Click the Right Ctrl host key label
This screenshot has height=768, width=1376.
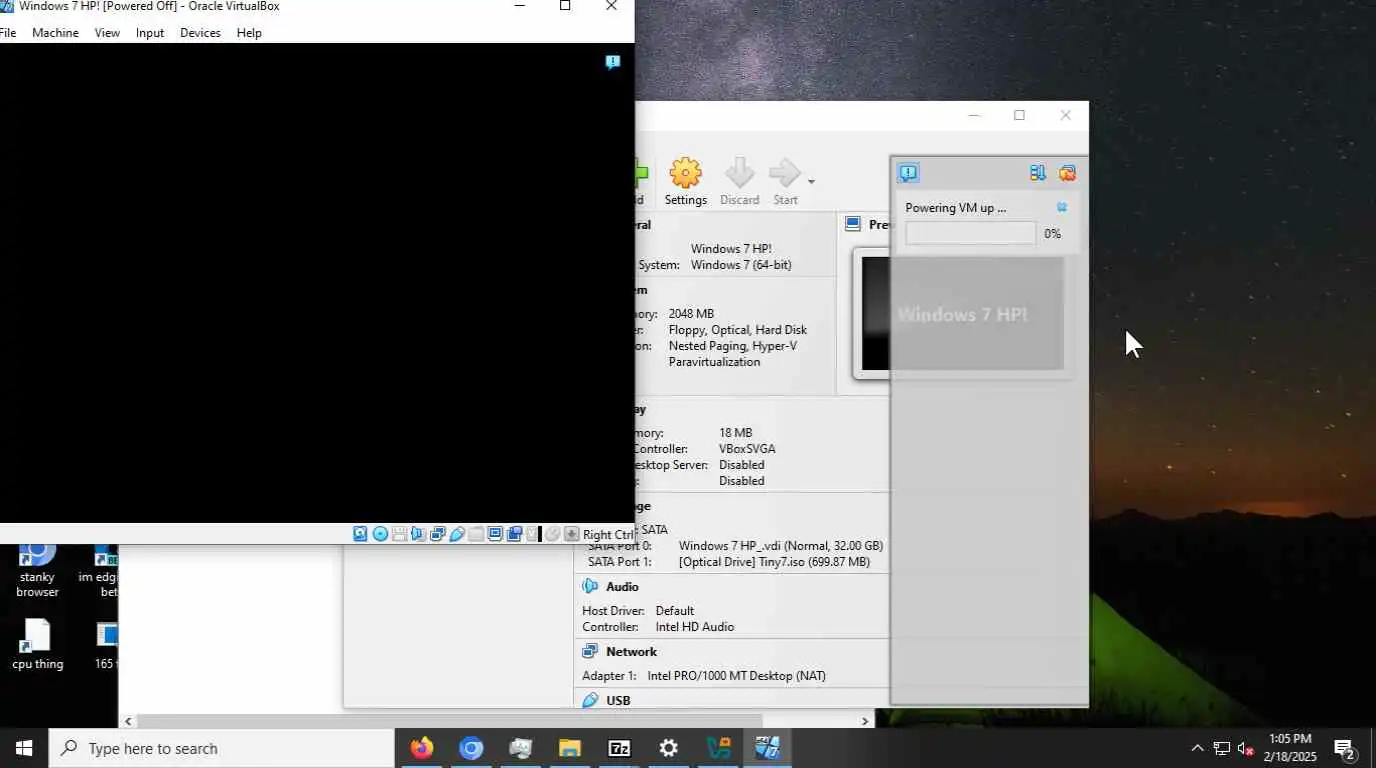pos(608,535)
